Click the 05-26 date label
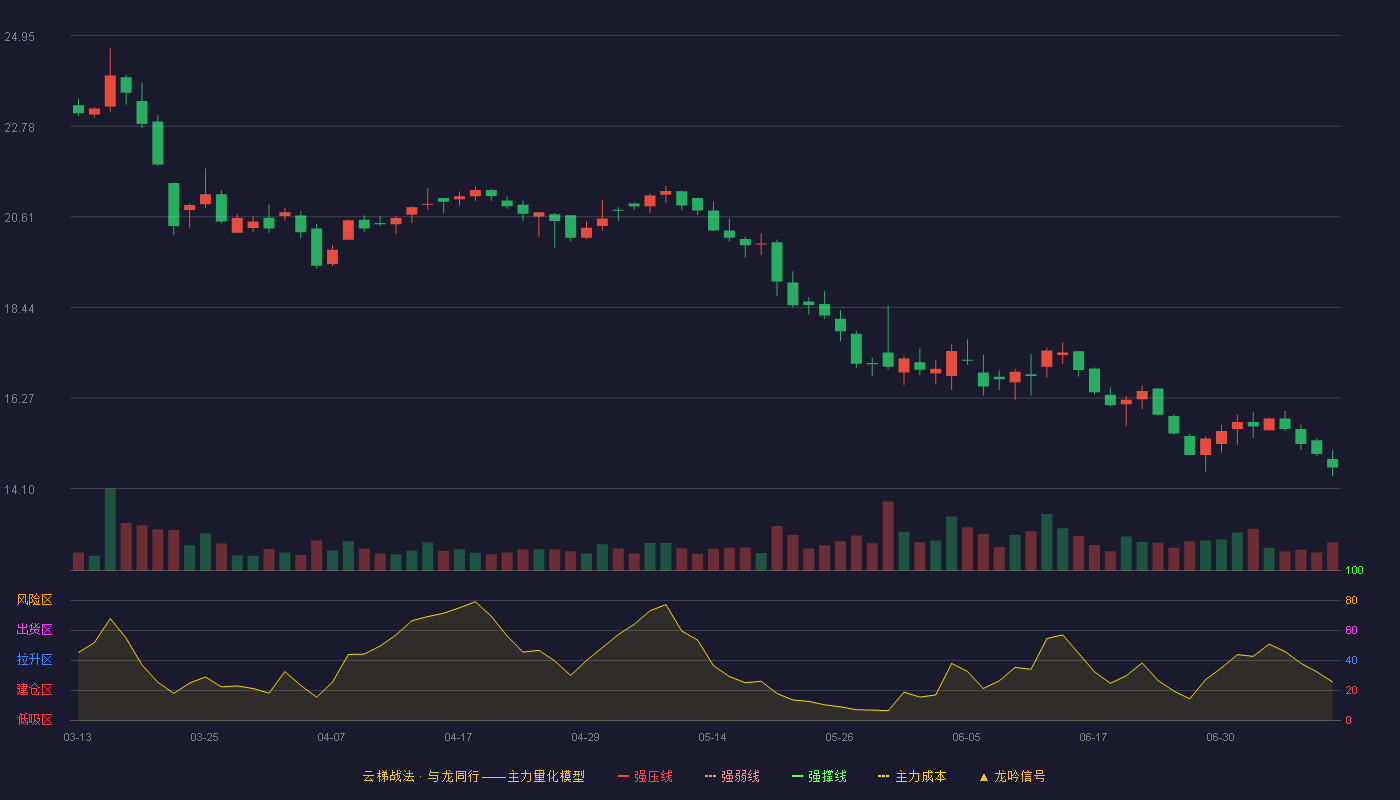 tap(839, 737)
